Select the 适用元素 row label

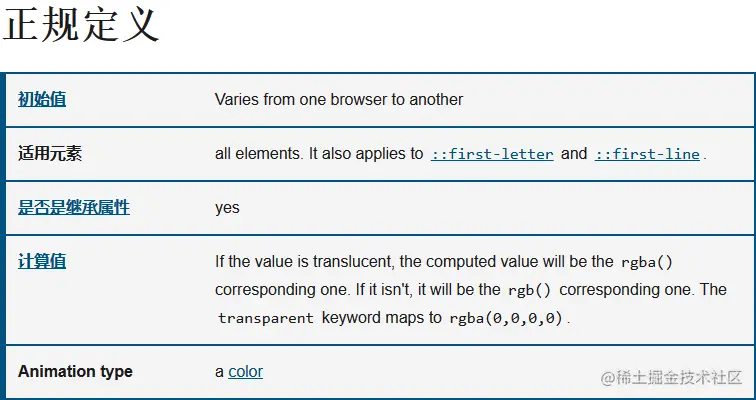coord(50,154)
